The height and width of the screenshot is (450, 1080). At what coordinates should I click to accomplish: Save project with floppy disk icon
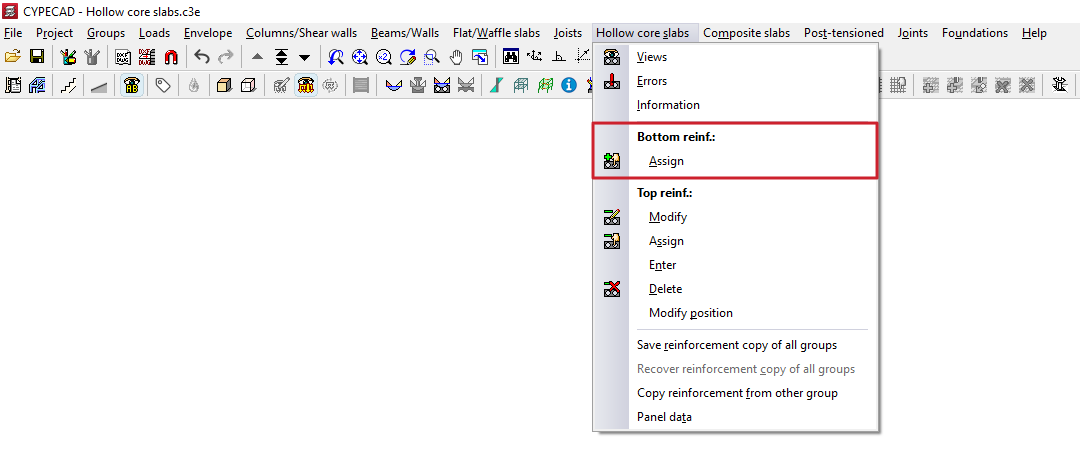click(37, 57)
